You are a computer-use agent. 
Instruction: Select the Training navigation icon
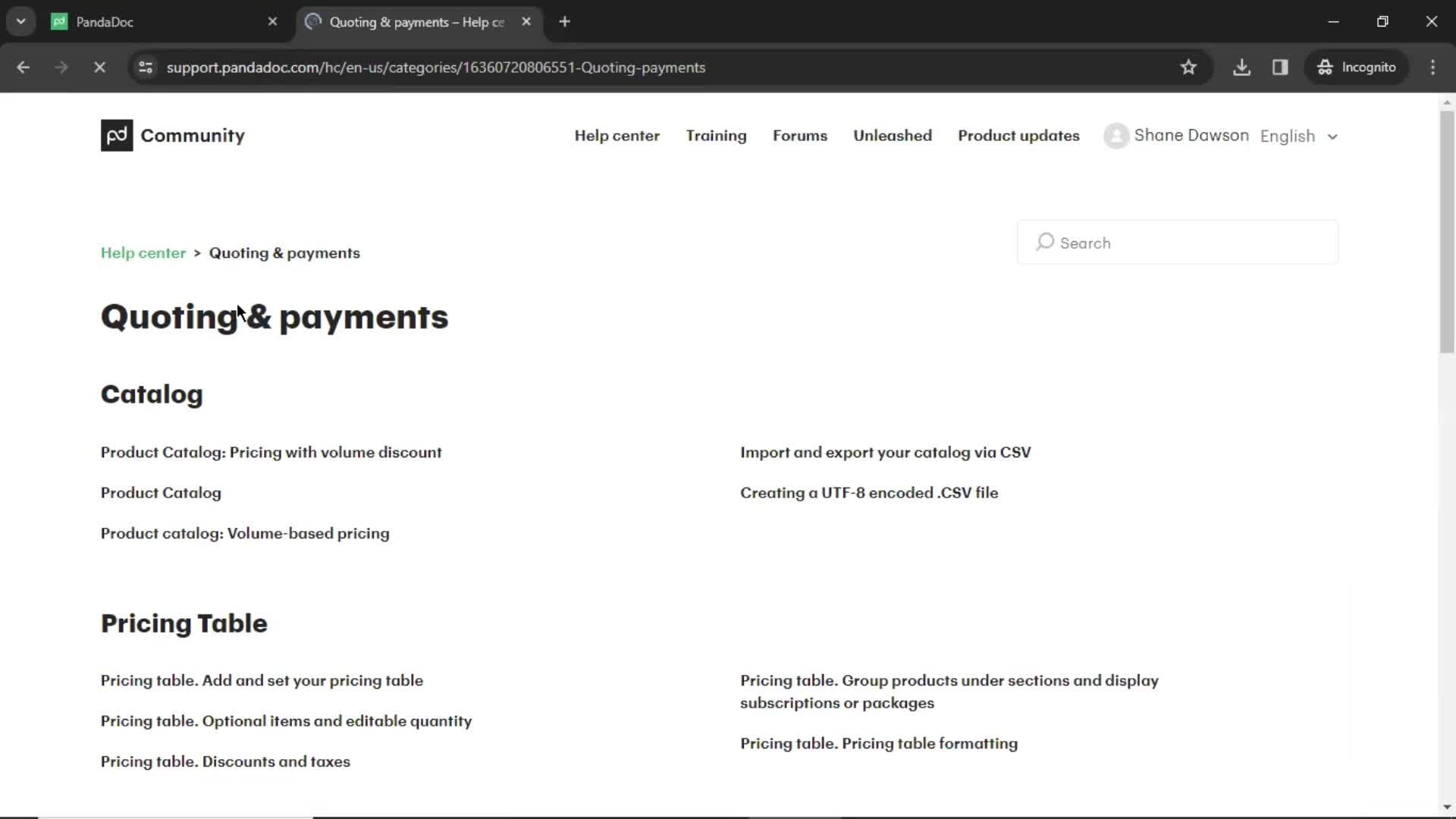[716, 135]
